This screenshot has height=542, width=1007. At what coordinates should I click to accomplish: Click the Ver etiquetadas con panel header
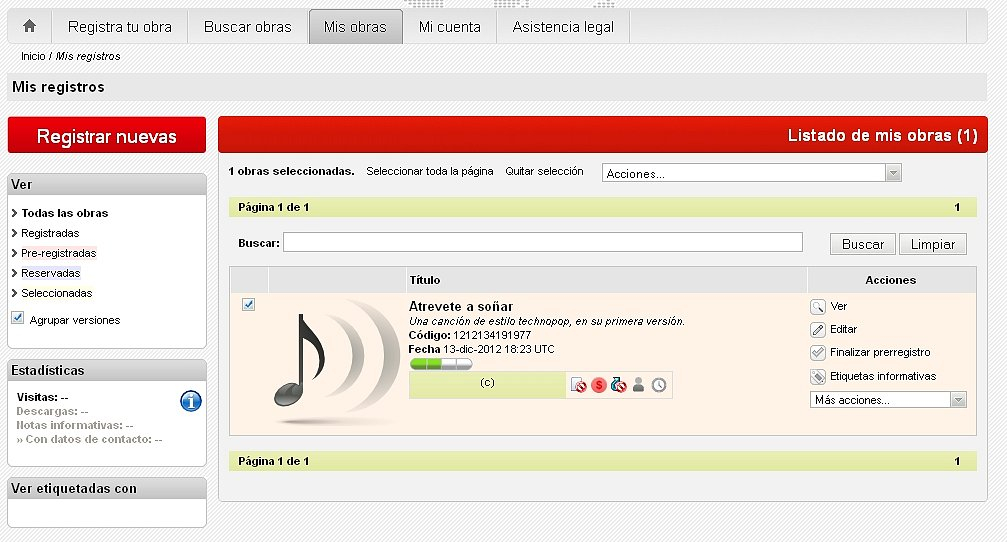point(107,488)
